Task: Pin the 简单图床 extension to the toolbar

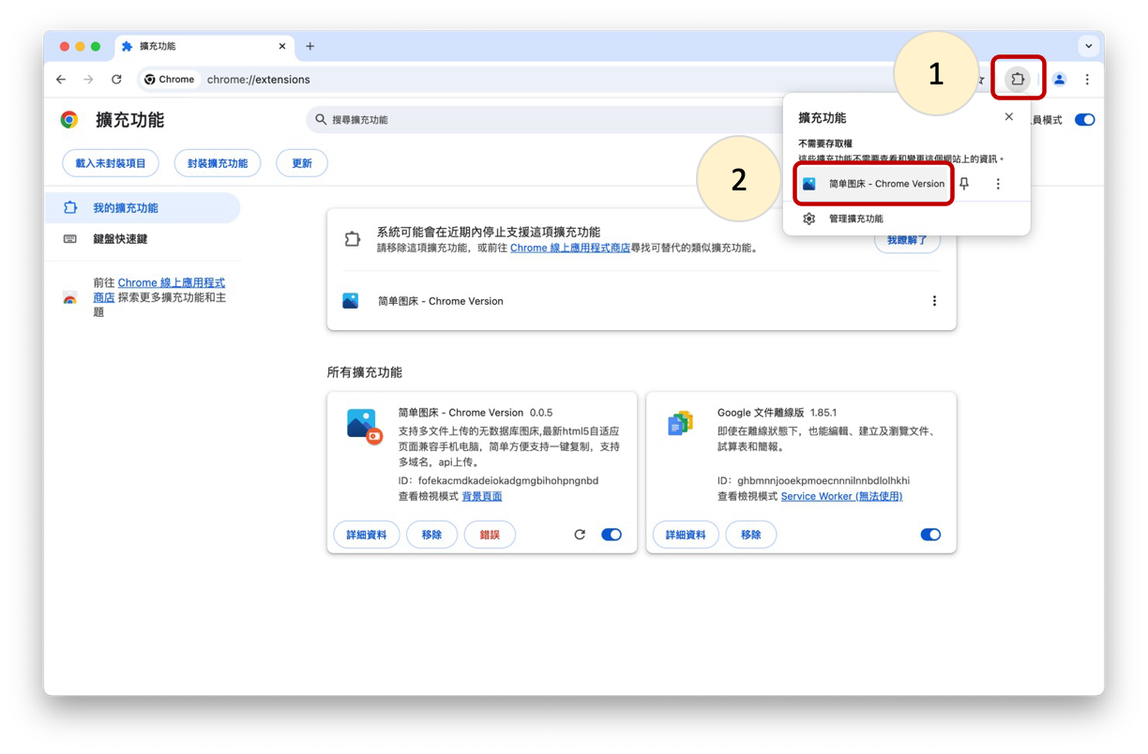Action: click(x=963, y=183)
